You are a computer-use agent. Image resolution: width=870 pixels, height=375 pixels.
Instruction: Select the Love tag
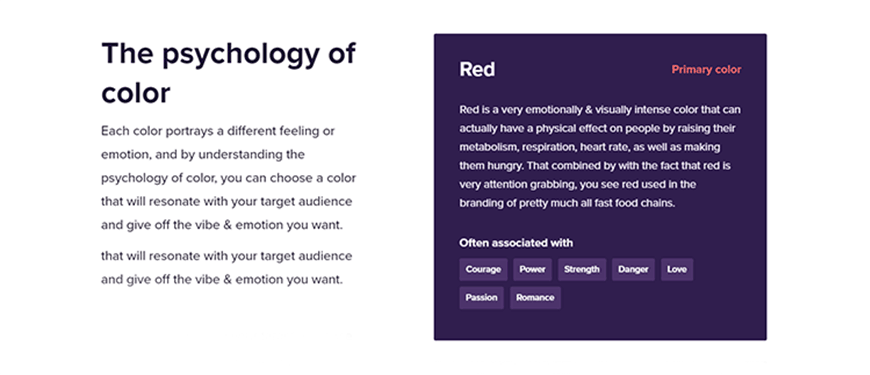click(x=677, y=270)
